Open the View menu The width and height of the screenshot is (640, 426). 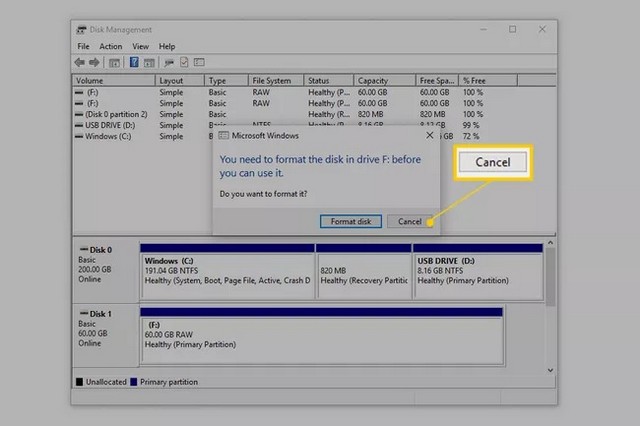coord(140,47)
